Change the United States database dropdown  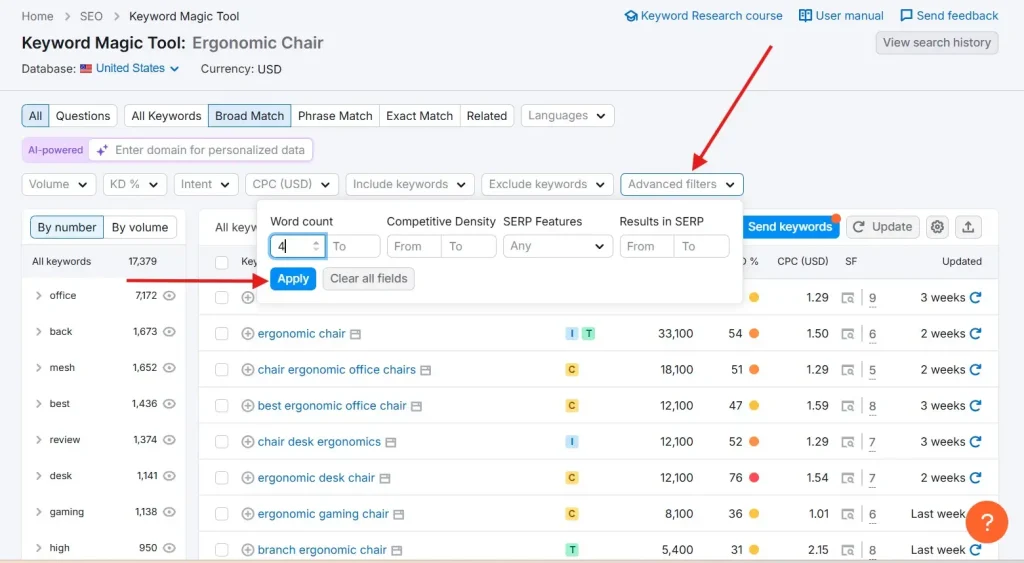pyautogui.click(x=130, y=68)
